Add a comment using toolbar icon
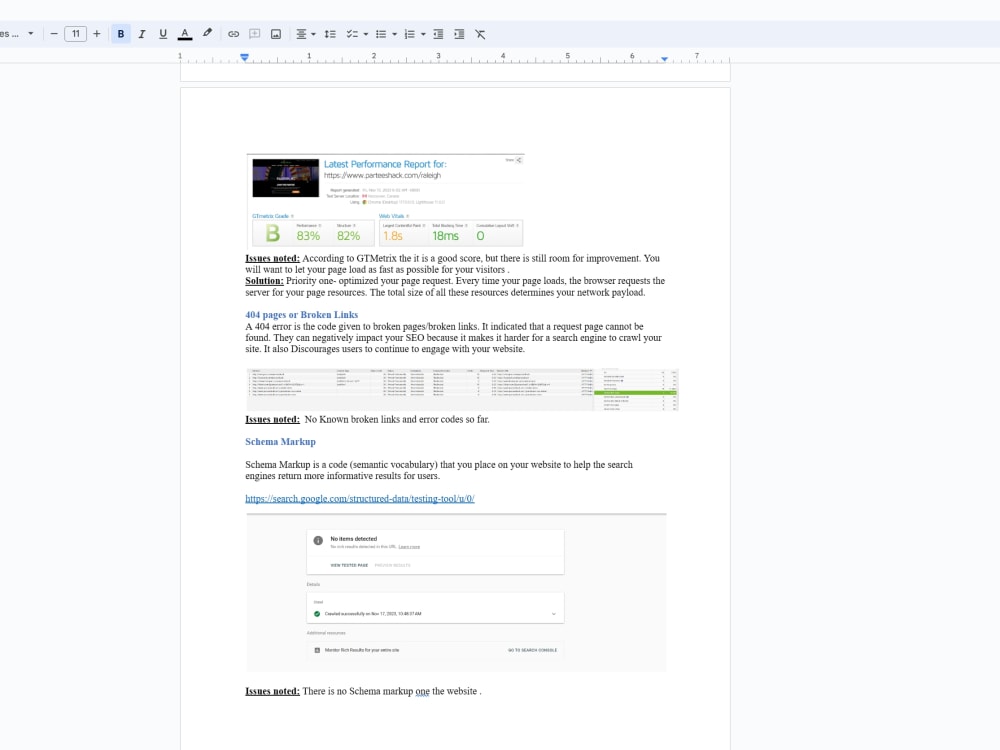The height and width of the screenshot is (750, 1000). [x=254, y=34]
